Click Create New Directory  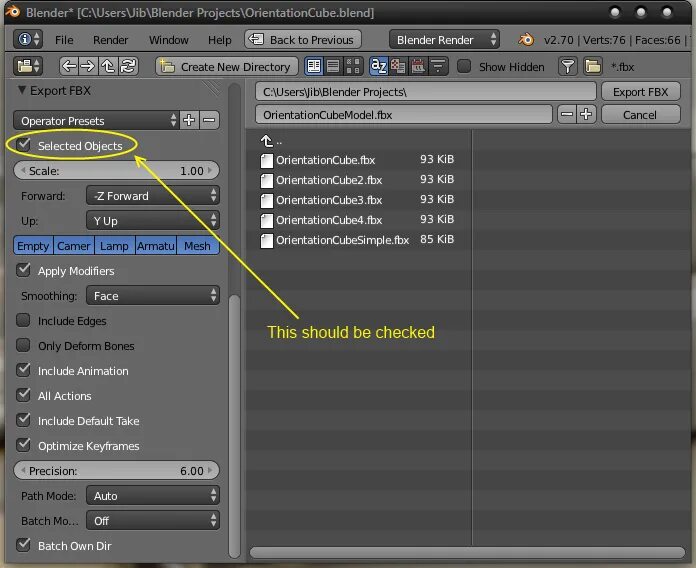227,67
